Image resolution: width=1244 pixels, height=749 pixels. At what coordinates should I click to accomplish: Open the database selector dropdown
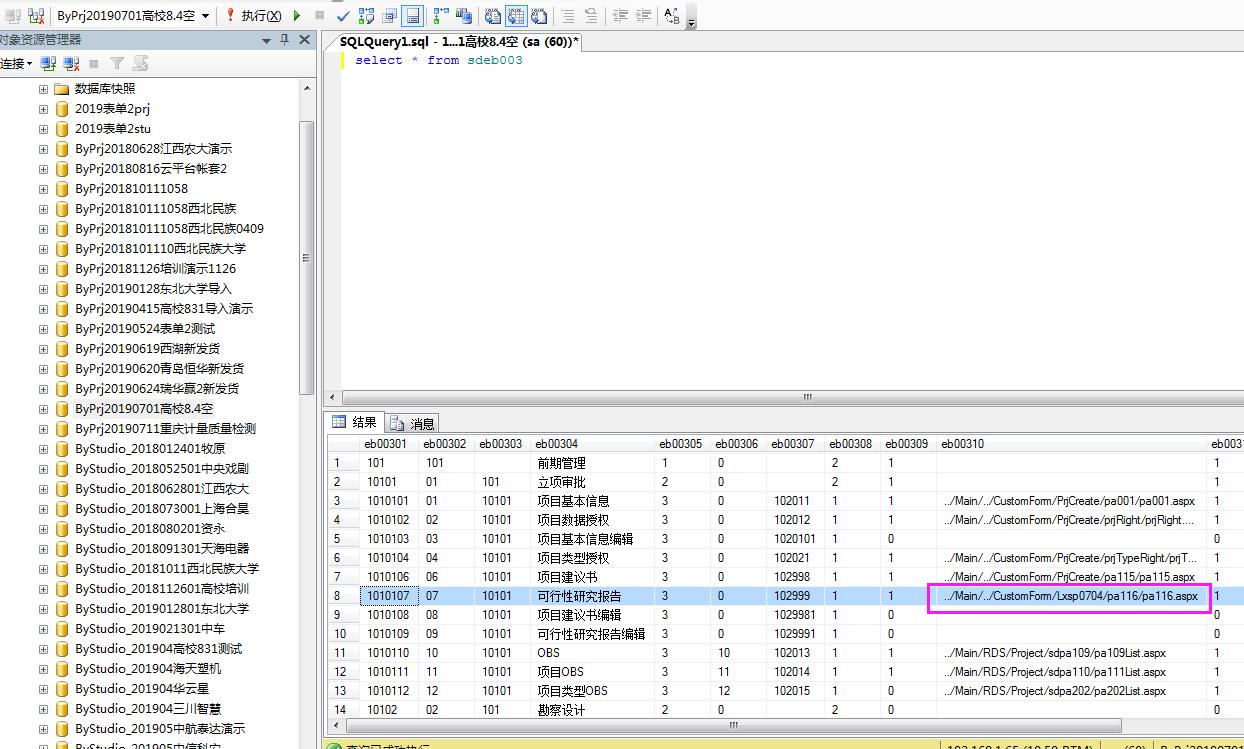tap(205, 16)
